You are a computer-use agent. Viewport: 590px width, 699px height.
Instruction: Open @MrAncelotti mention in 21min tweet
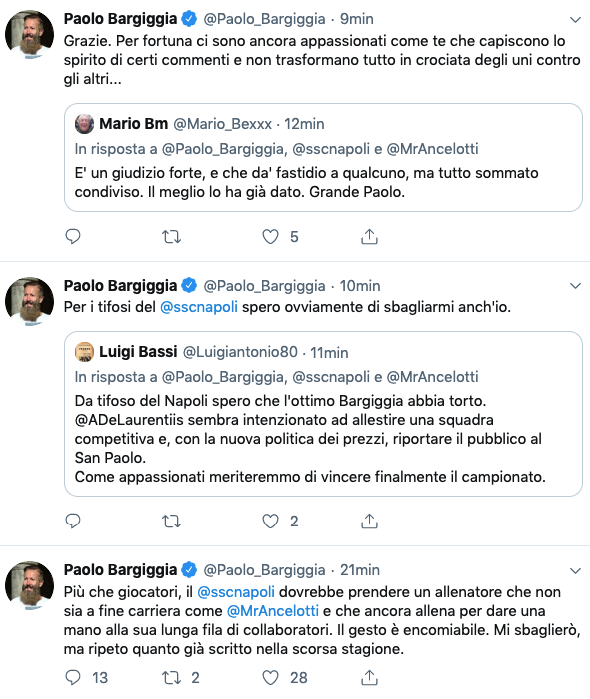tap(273, 611)
